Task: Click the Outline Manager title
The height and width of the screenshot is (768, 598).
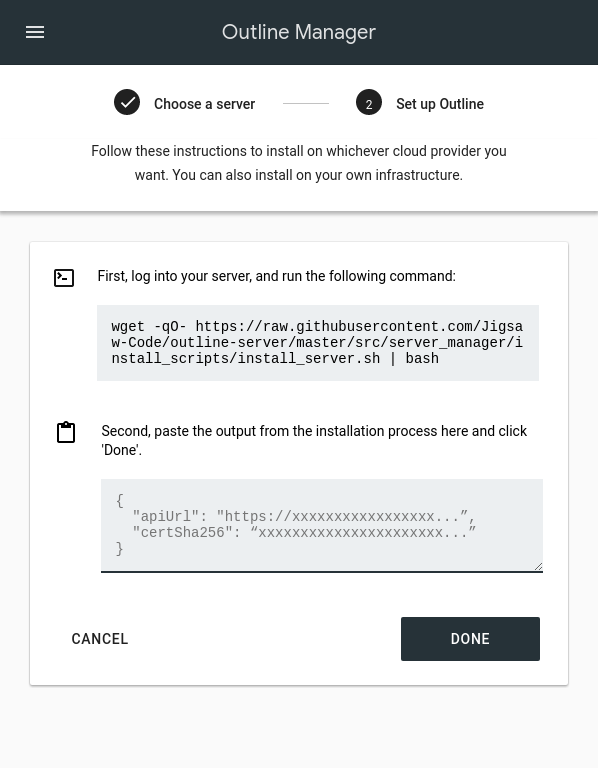Action: point(299,32)
